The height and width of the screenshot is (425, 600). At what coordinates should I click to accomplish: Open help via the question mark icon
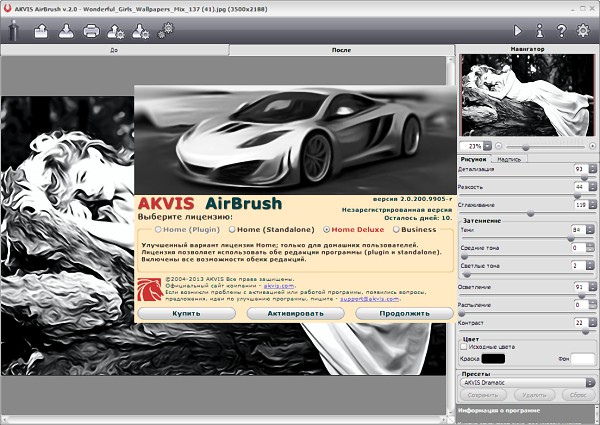click(x=560, y=31)
